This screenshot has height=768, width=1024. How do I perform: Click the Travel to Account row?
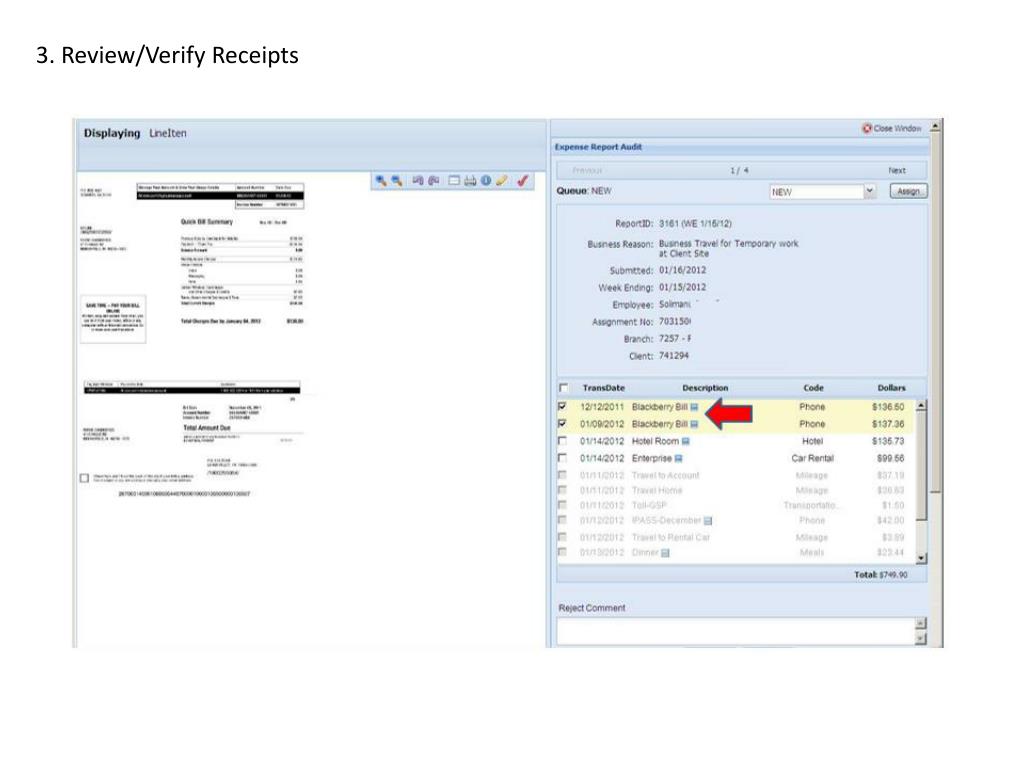tap(736, 475)
